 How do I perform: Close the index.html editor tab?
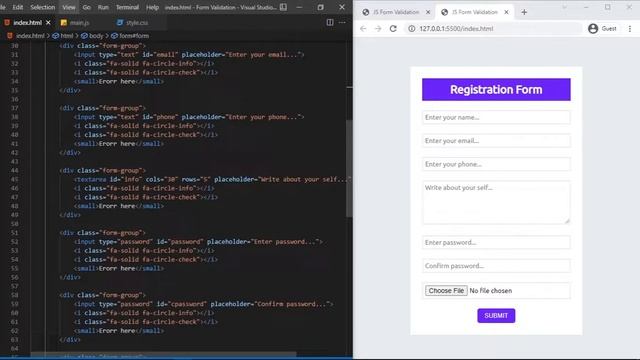(48, 22)
